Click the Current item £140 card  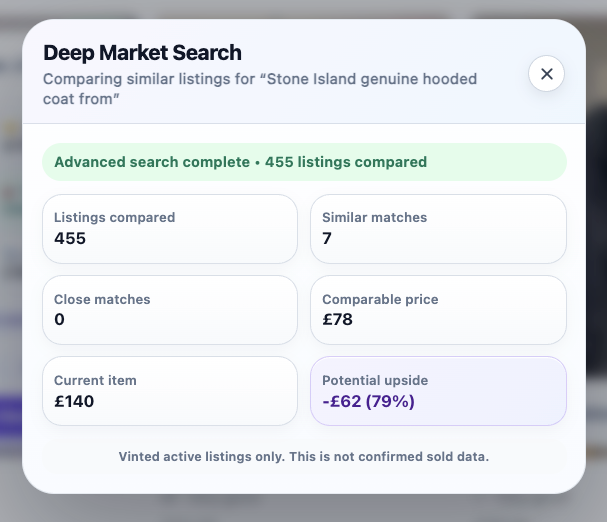point(170,391)
